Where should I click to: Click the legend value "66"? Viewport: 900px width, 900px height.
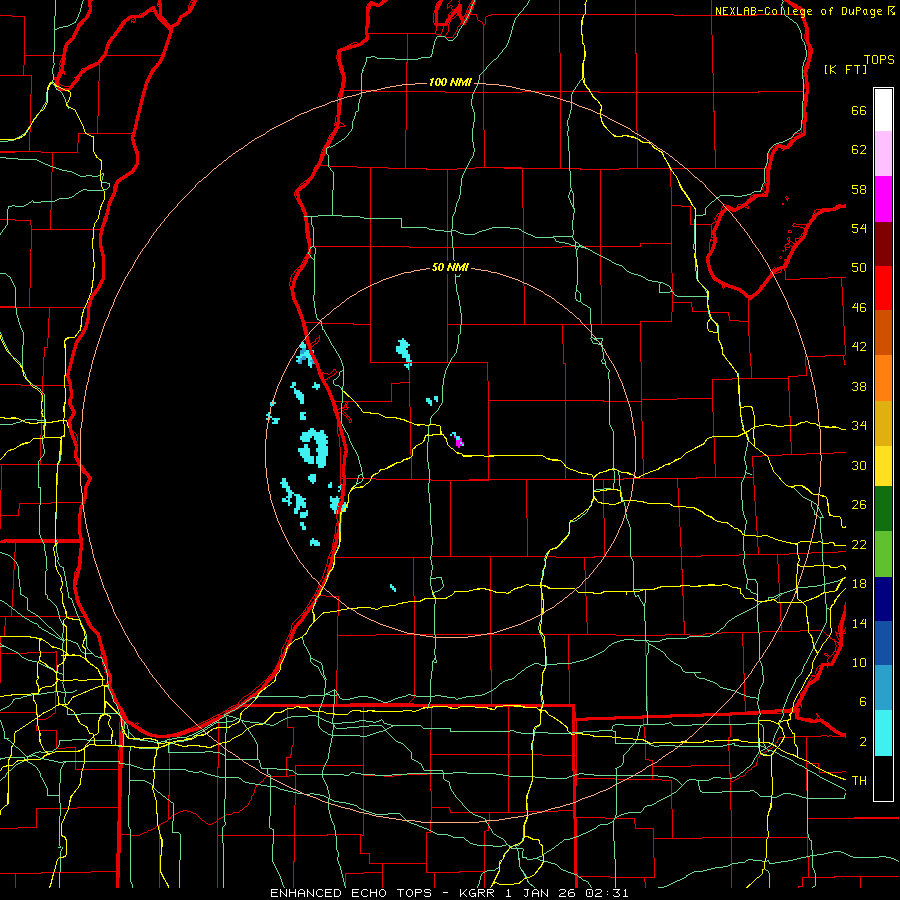click(x=859, y=110)
